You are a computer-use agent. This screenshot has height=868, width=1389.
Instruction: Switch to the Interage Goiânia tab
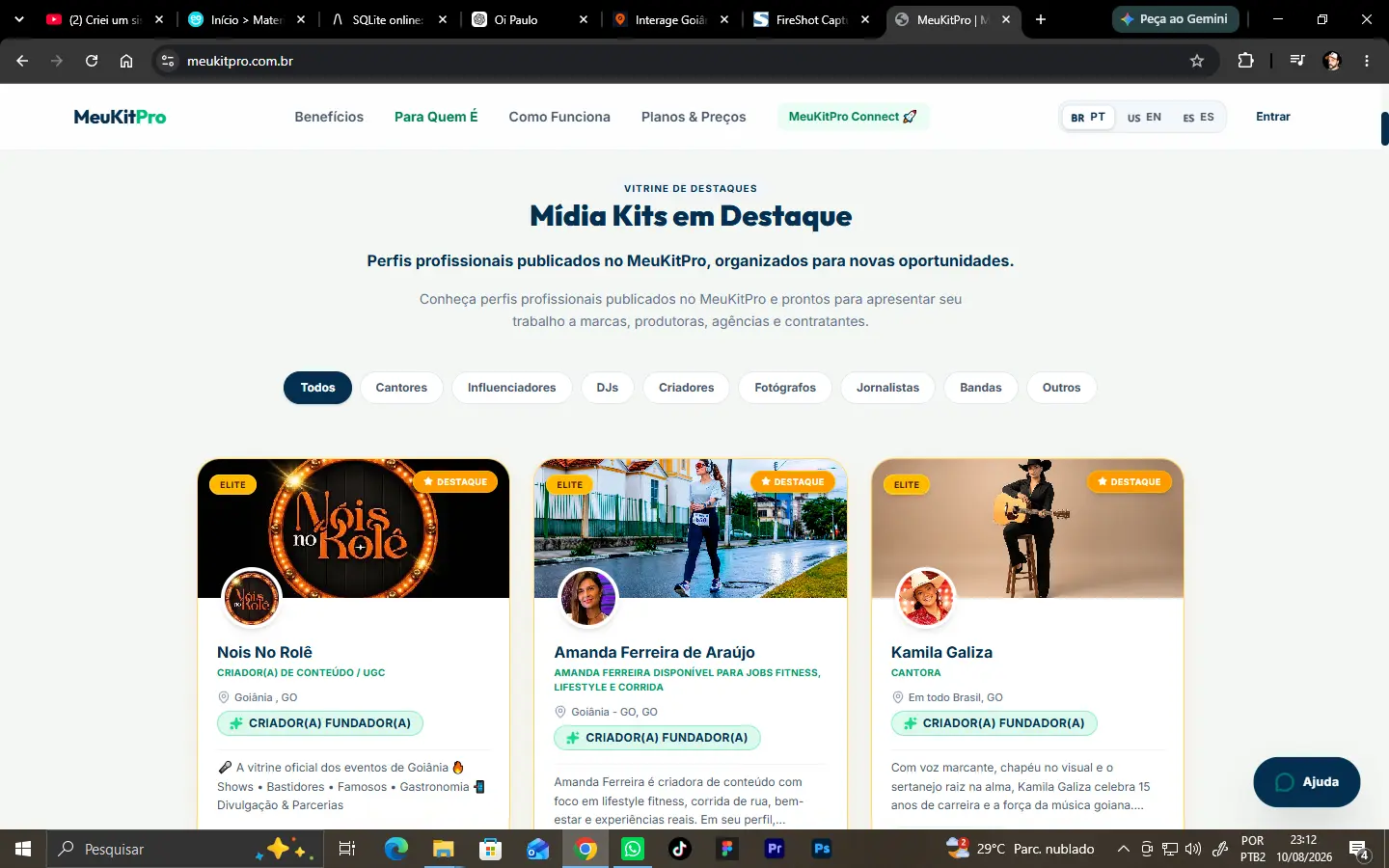pos(670,19)
